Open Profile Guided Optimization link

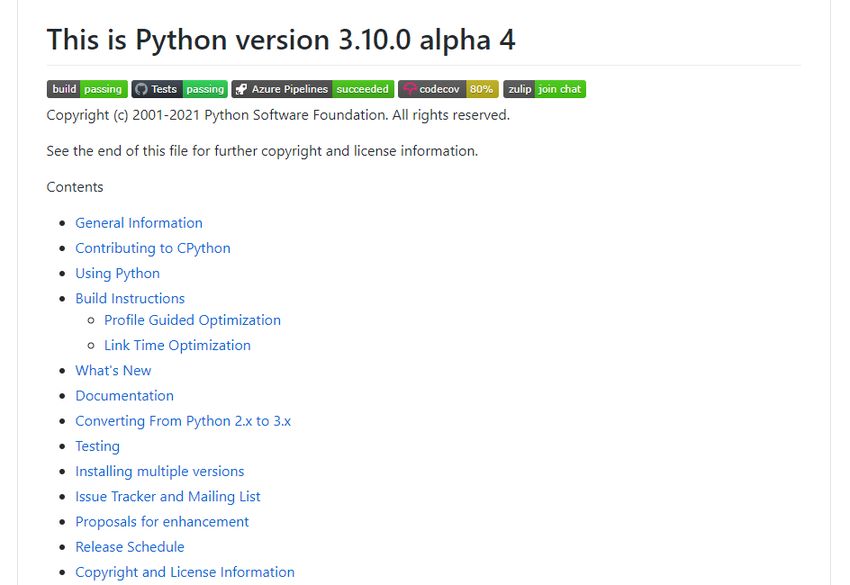point(192,320)
